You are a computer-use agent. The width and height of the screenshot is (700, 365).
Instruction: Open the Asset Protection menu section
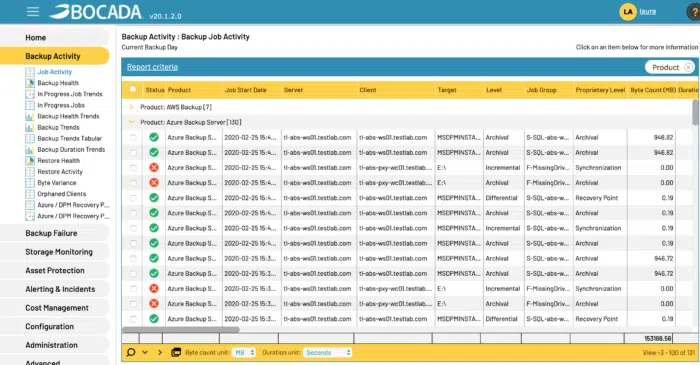(55, 270)
